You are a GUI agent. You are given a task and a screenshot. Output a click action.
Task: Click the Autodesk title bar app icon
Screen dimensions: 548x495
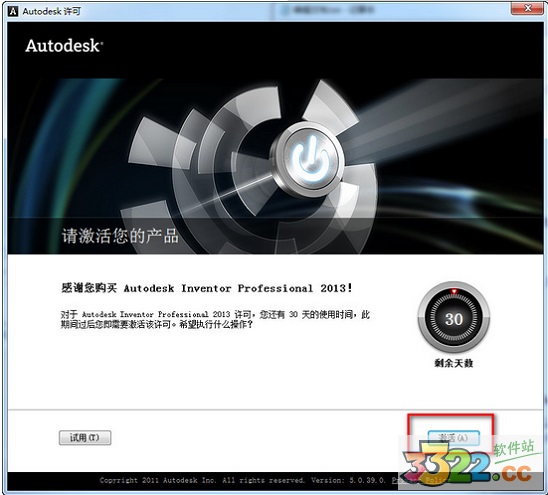13,11
